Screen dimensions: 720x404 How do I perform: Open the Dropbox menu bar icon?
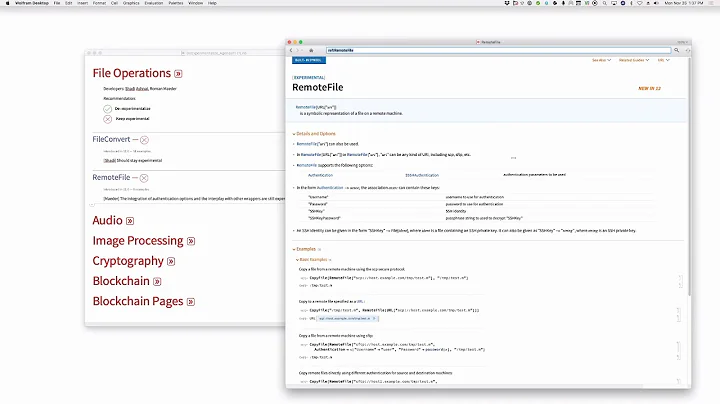[507, 3]
